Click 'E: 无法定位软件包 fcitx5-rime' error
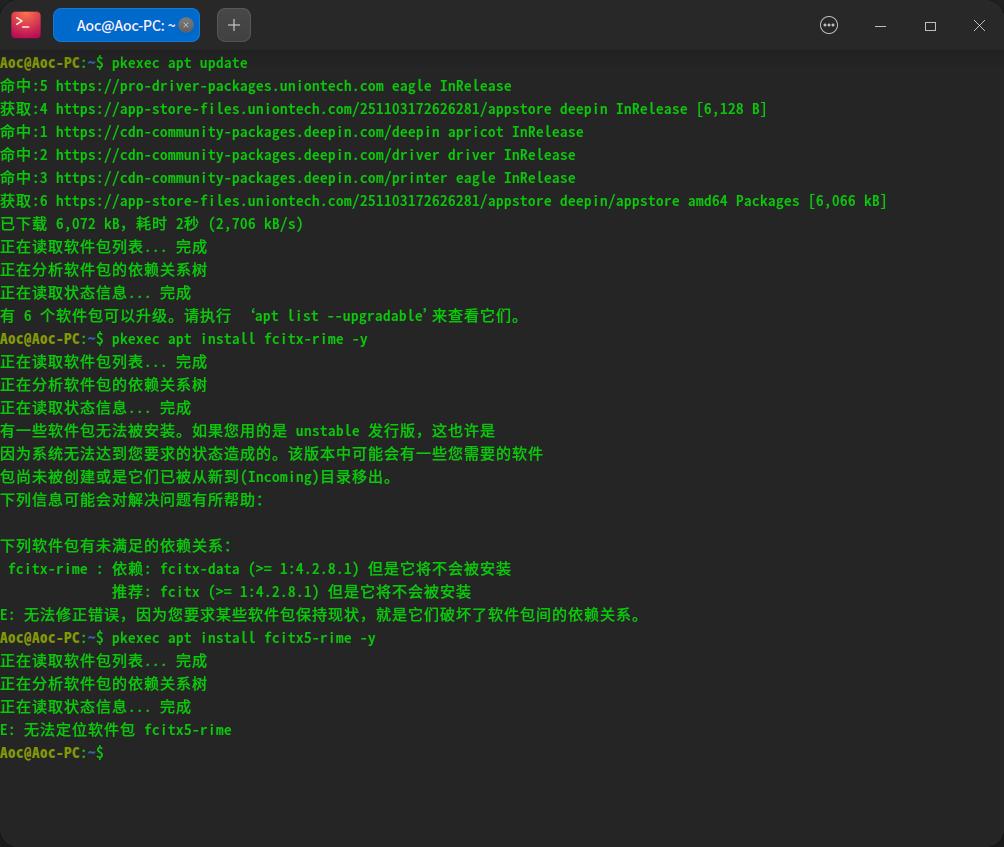The height and width of the screenshot is (847, 1004). (116, 730)
